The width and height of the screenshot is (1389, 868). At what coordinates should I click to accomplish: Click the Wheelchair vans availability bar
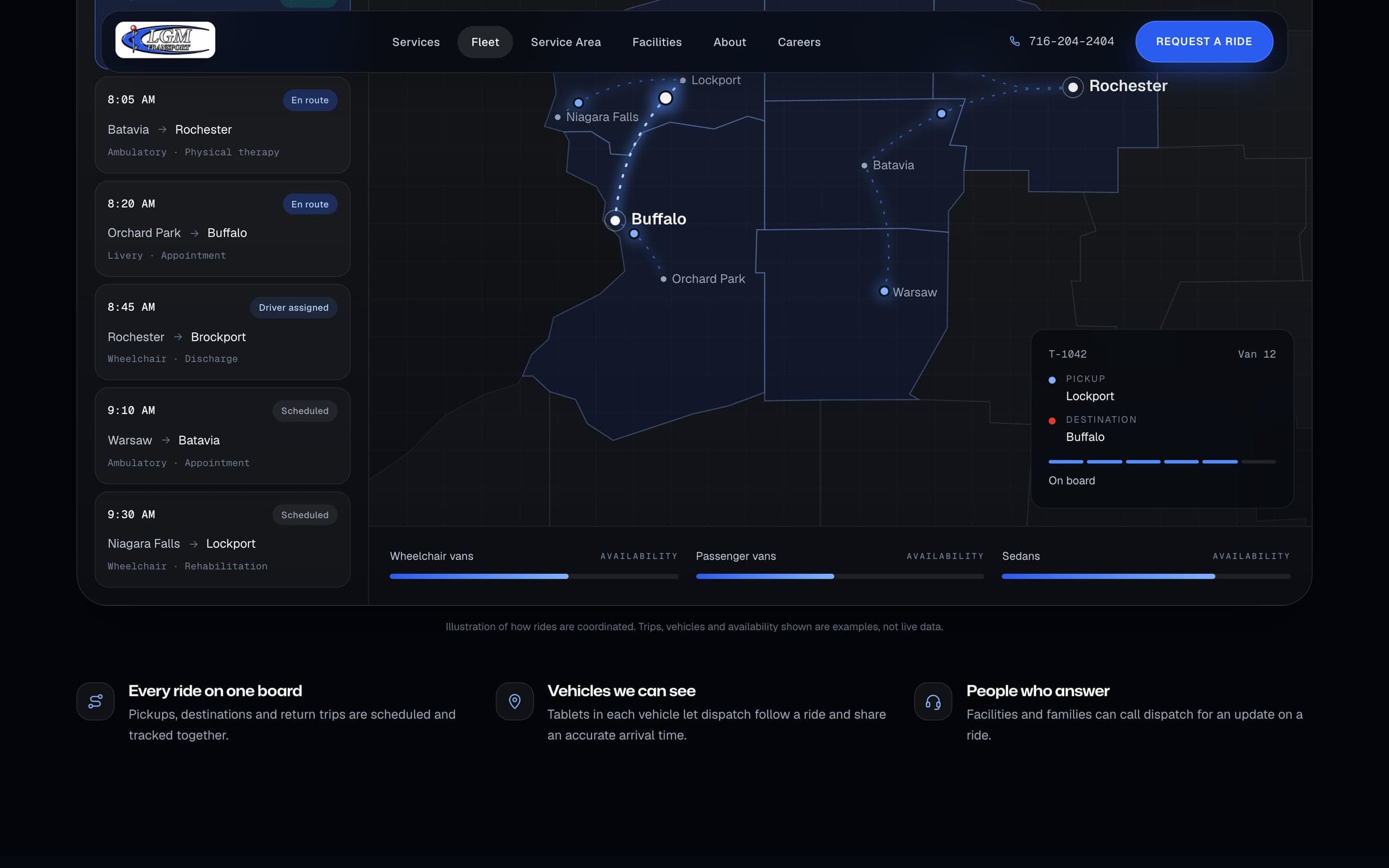pos(534,576)
